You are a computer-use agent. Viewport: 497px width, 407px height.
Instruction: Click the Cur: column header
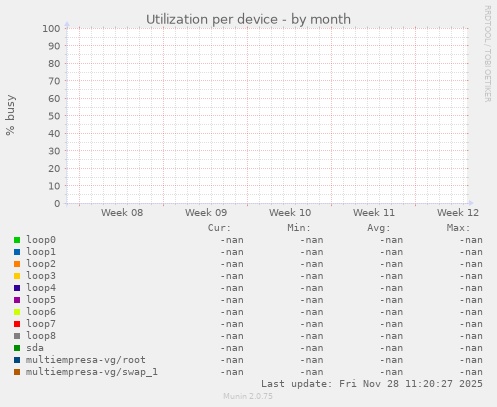pos(219,228)
